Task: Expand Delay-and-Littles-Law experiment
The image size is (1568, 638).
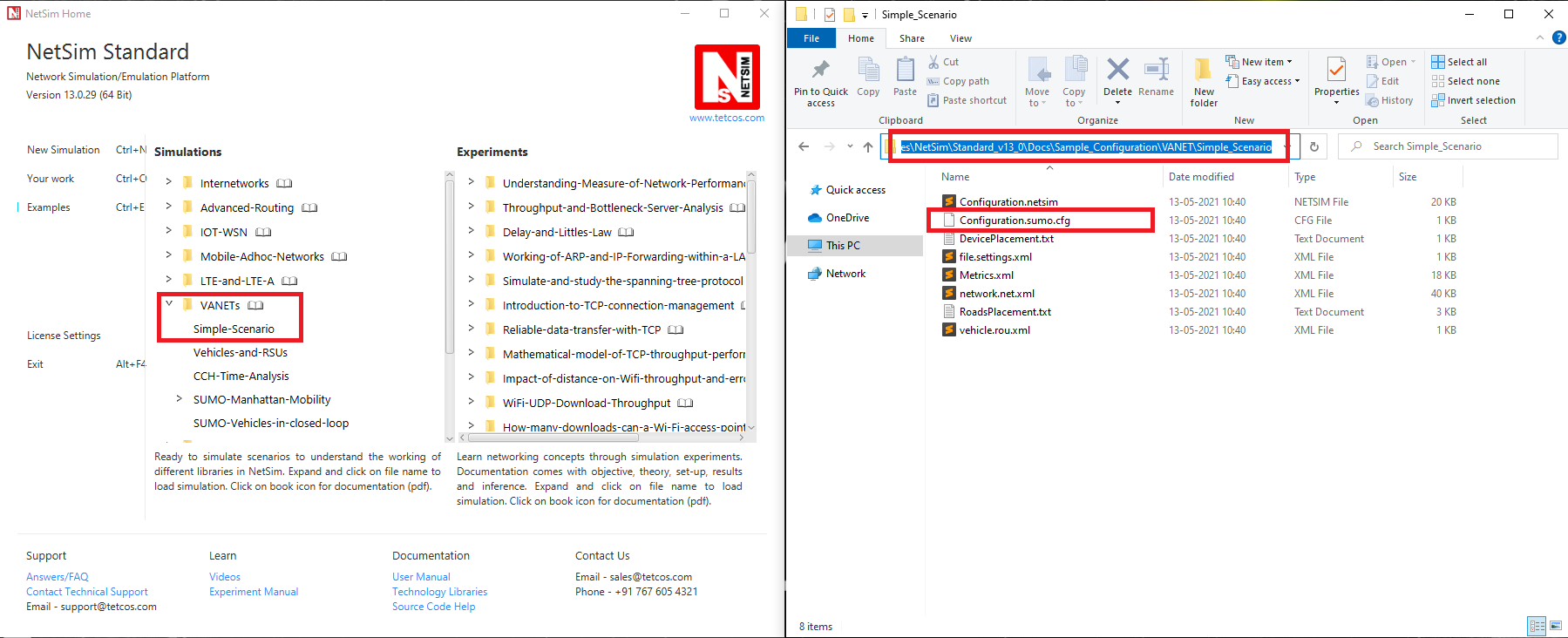Action: [471, 231]
